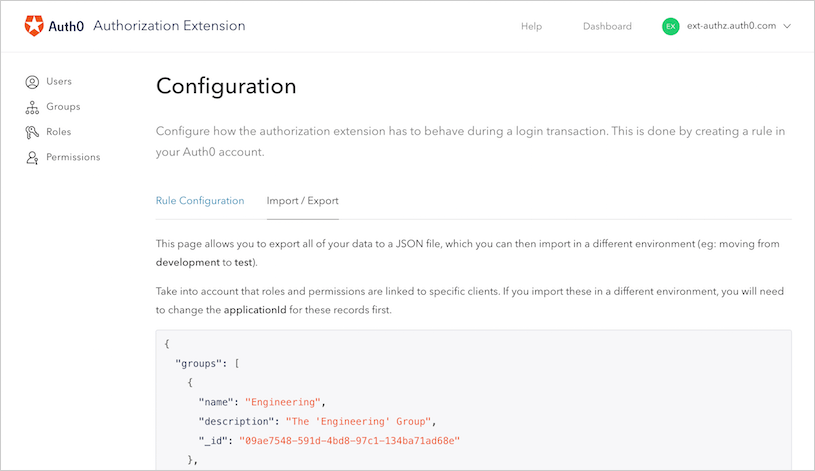Click the _id value 09ae7548-591d-4bd8-97c1-134ba71ad68e
The height and width of the screenshot is (471, 815).
click(349, 441)
